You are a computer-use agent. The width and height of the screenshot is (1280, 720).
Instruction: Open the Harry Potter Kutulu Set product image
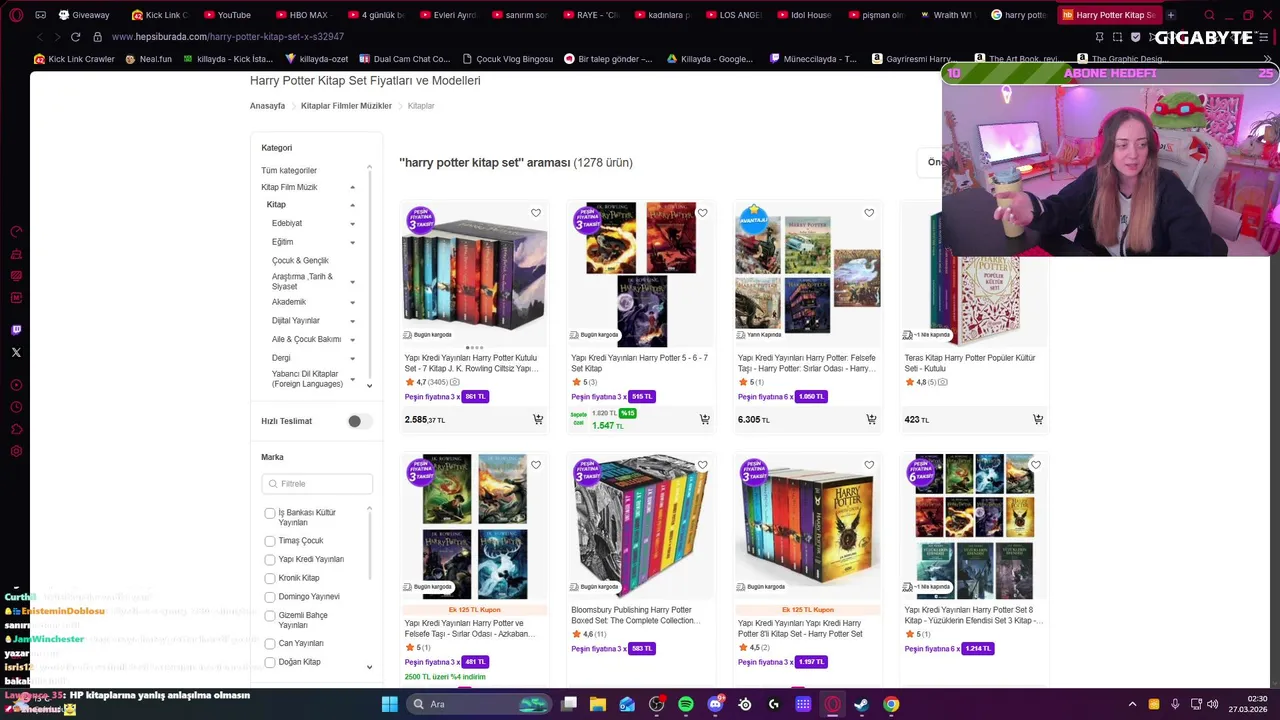pos(474,273)
